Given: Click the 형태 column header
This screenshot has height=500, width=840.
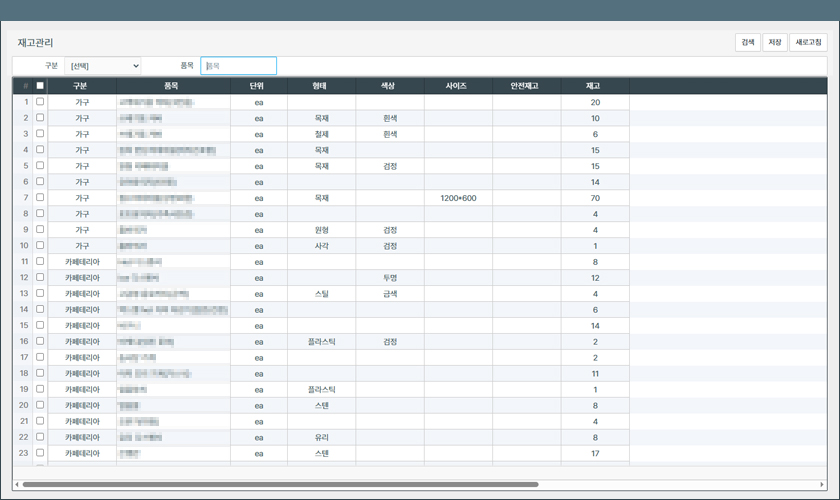Looking at the screenshot, I should tap(321, 86).
